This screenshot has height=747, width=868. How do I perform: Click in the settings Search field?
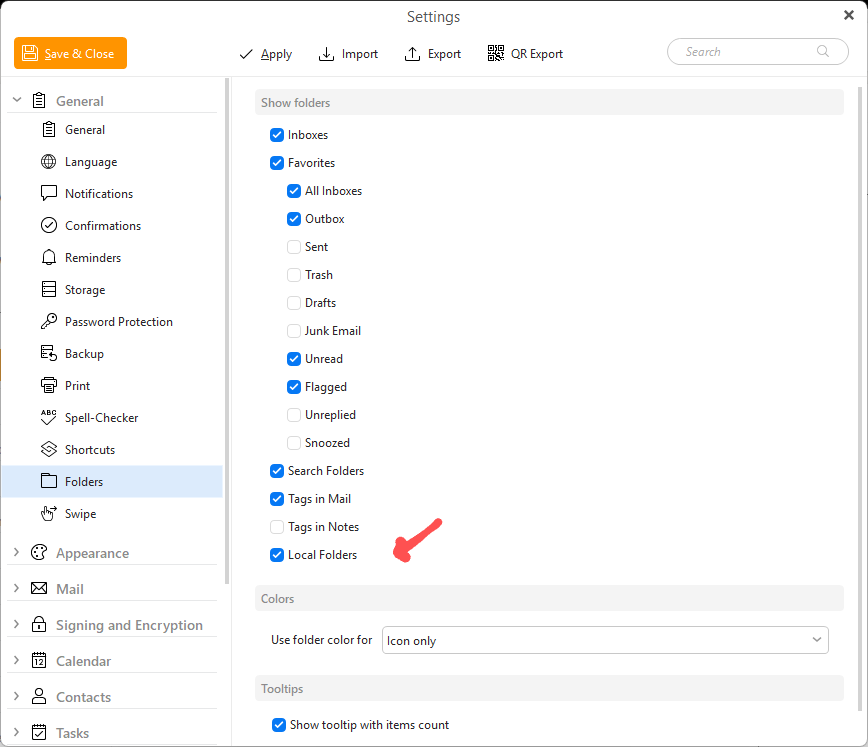(757, 51)
